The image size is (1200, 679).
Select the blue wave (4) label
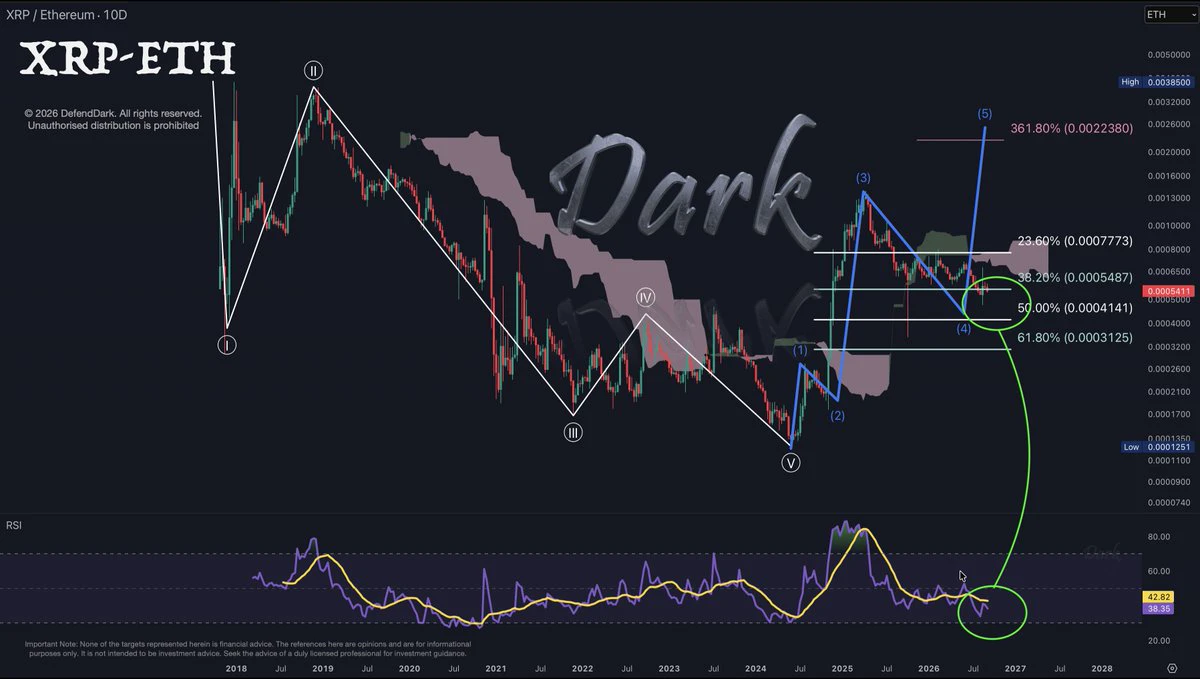click(964, 329)
